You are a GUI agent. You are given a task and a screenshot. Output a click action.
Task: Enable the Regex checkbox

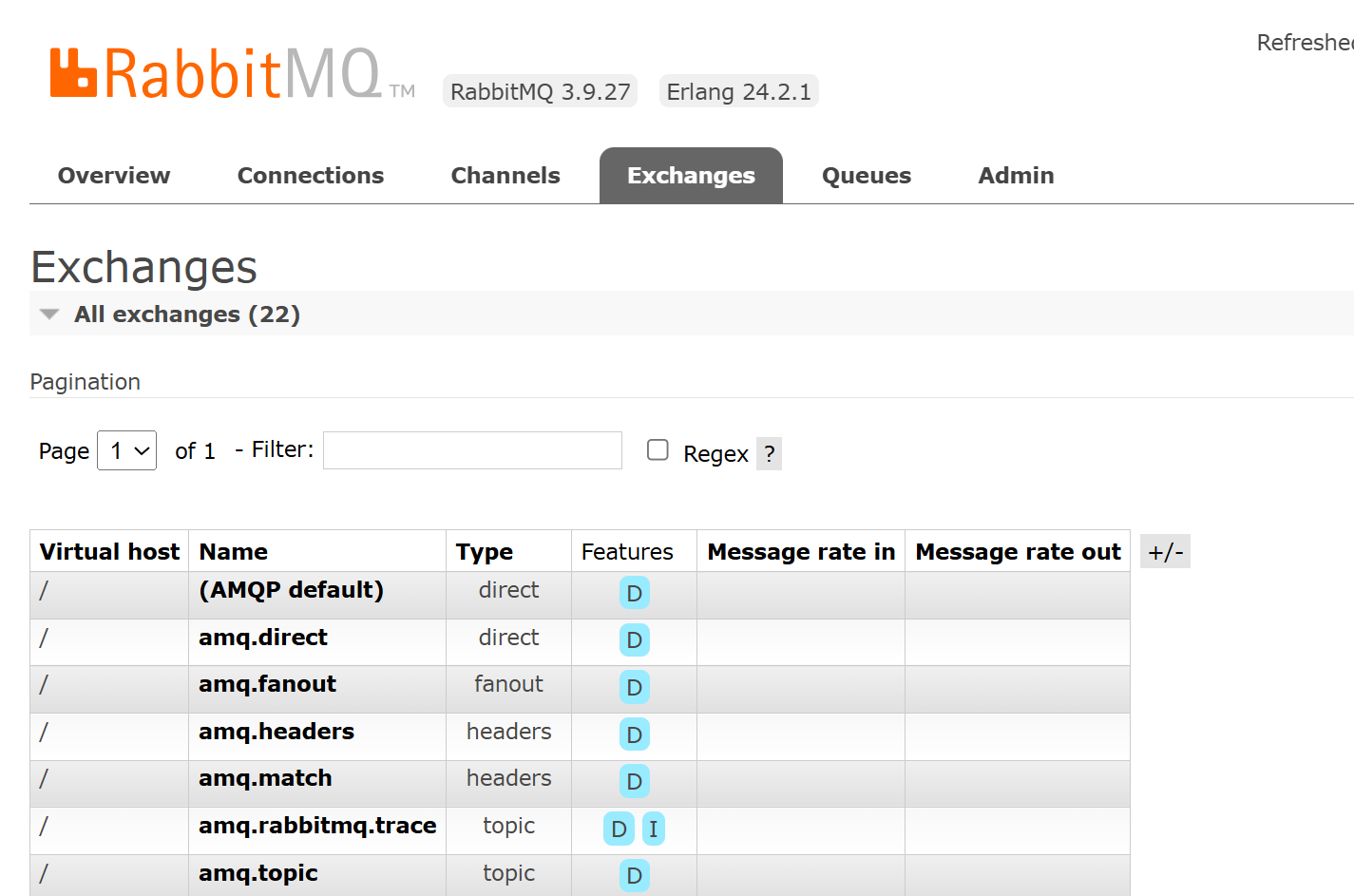658,449
